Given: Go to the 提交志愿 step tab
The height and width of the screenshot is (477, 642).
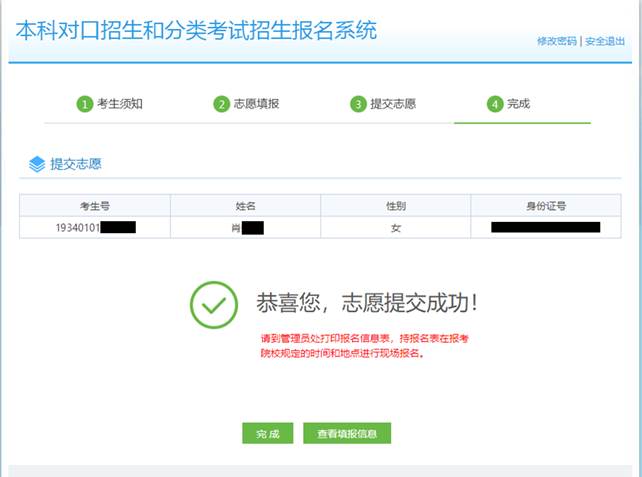Looking at the screenshot, I should 393,104.
